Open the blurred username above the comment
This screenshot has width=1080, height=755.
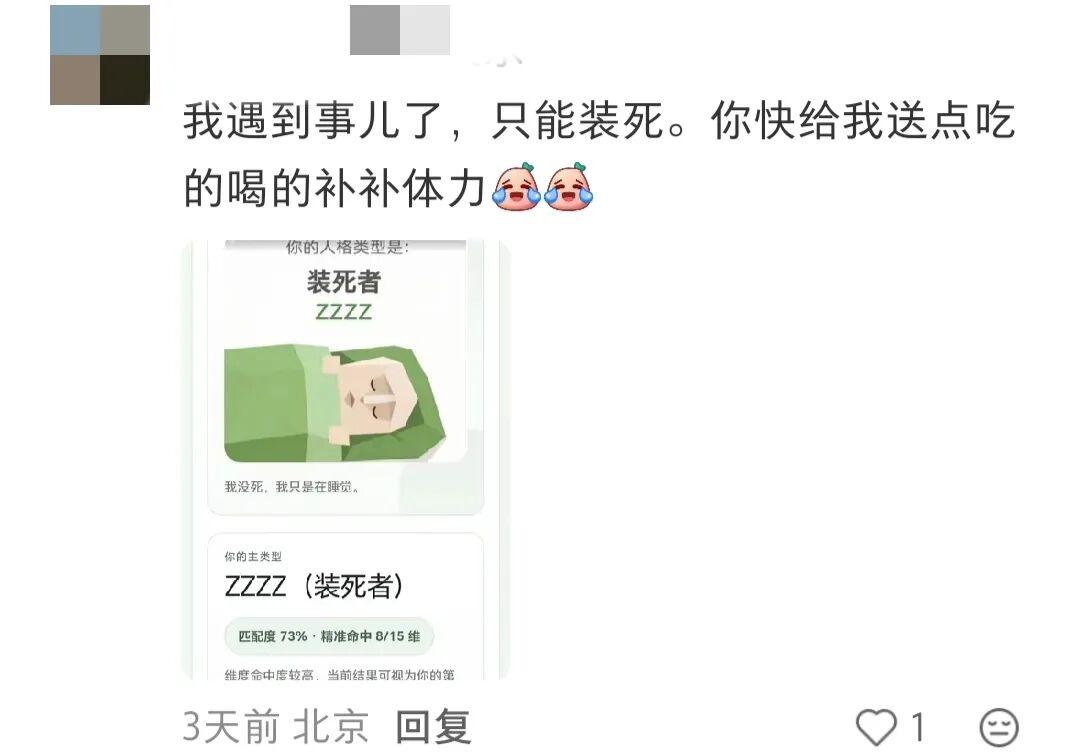coord(399,30)
